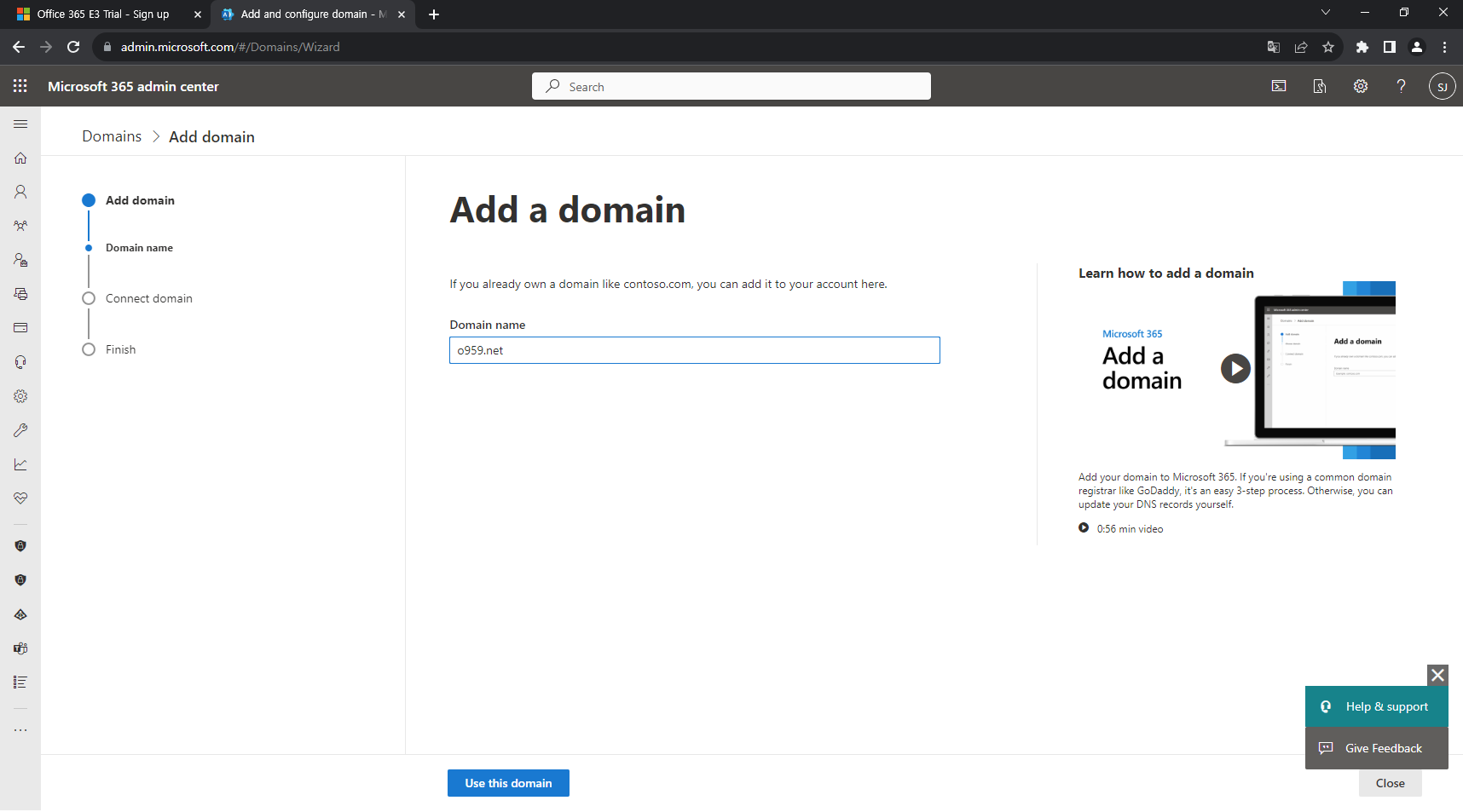The width and height of the screenshot is (1463, 812).
Task: Open the Resources printer icon in sidebar
Action: 20,294
